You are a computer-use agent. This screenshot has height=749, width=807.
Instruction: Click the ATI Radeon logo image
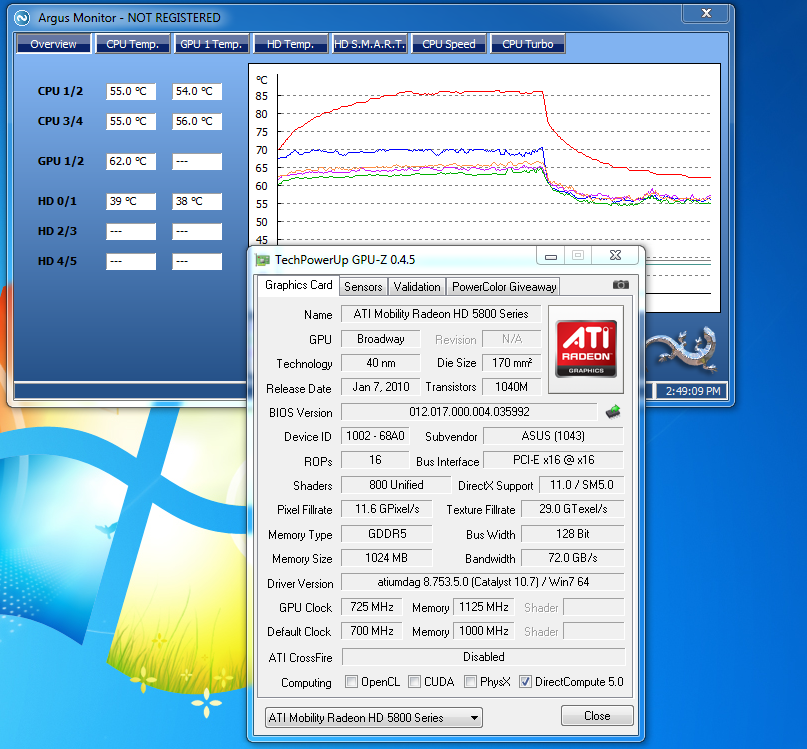click(586, 349)
